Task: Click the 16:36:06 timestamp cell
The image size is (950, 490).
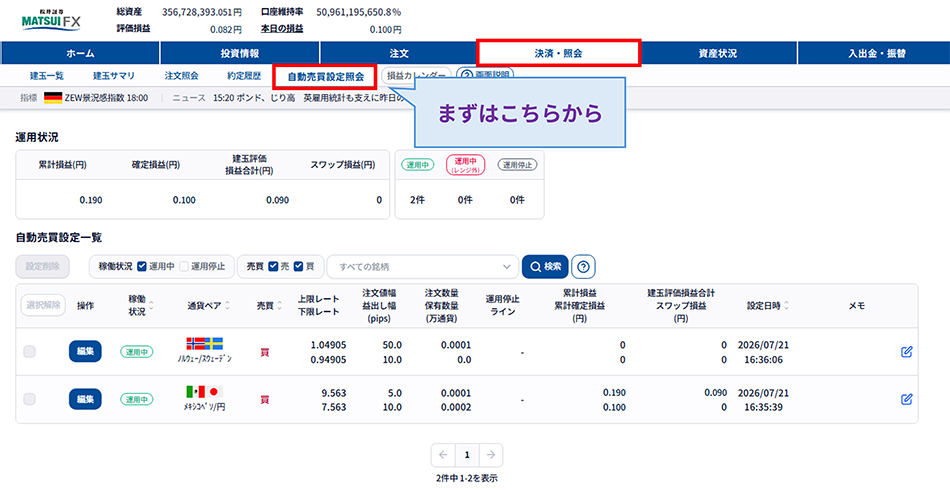Action: [x=763, y=360]
